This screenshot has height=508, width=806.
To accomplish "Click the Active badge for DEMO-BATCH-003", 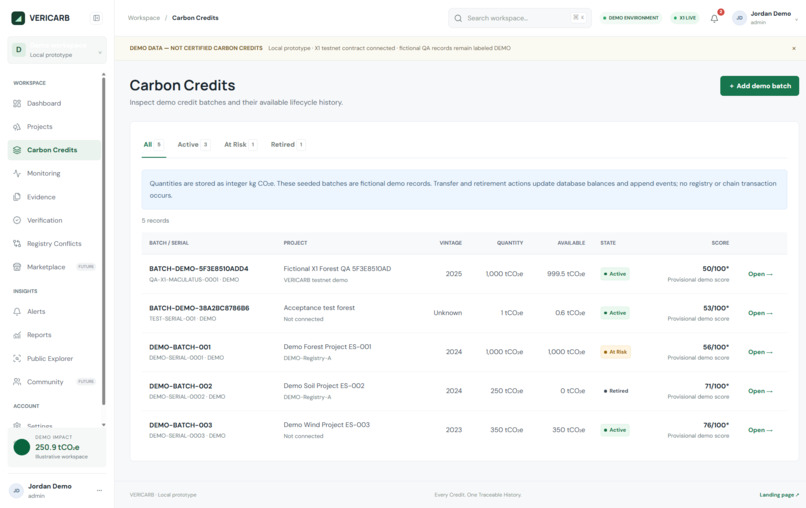I will 615,430.
